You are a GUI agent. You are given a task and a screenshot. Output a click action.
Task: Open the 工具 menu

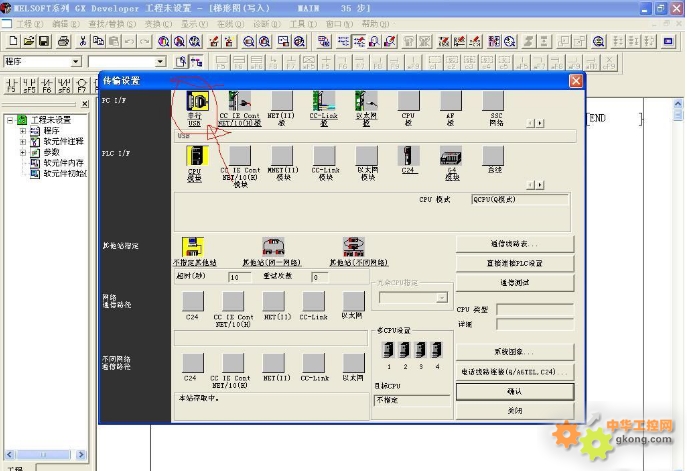(x=303, y=24)
